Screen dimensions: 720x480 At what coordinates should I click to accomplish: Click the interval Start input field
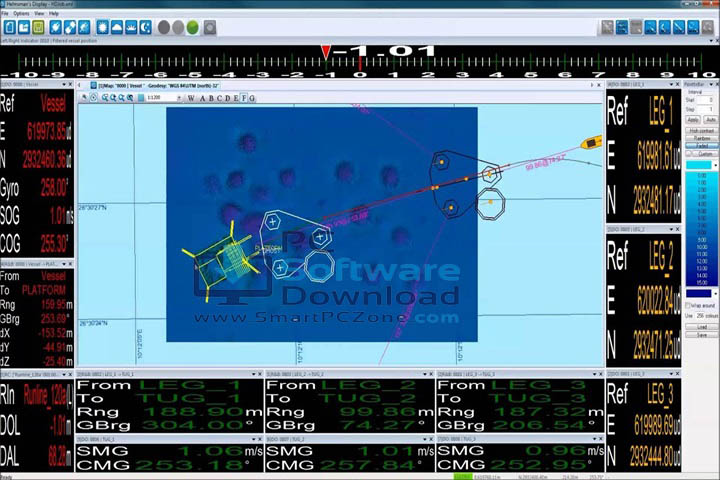(x=705, y=100)
